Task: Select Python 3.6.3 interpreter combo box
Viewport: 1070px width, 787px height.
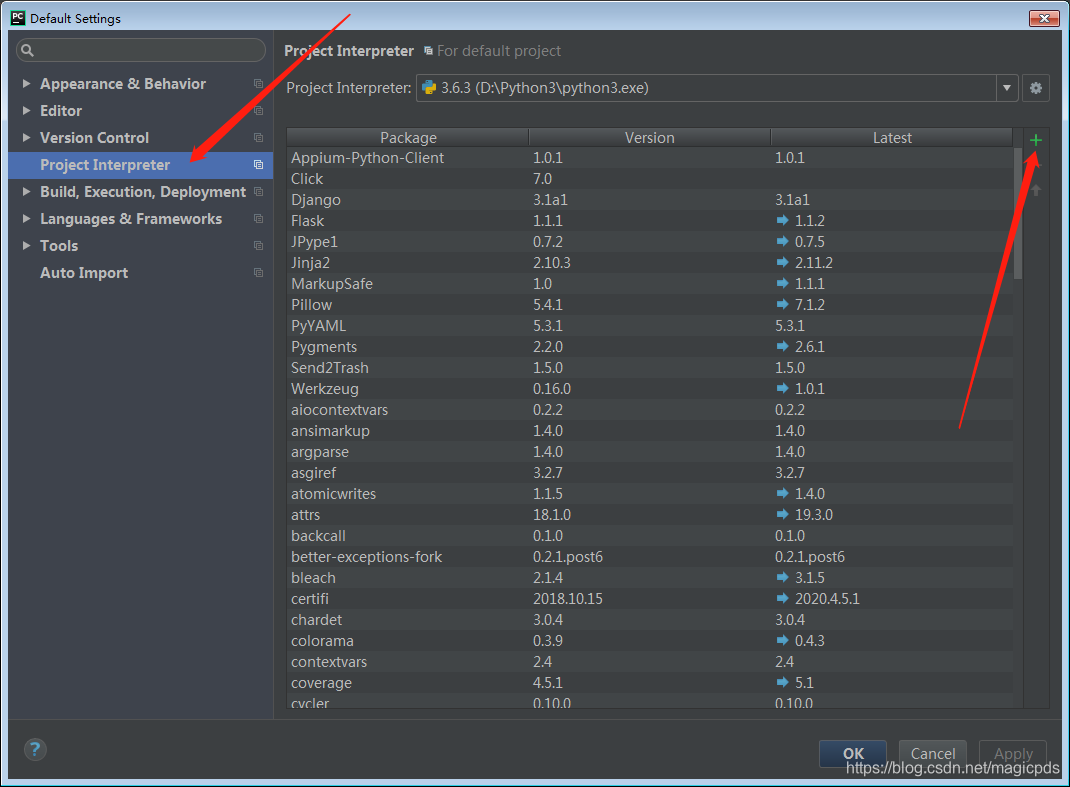Action: click(x=717, y=88)
